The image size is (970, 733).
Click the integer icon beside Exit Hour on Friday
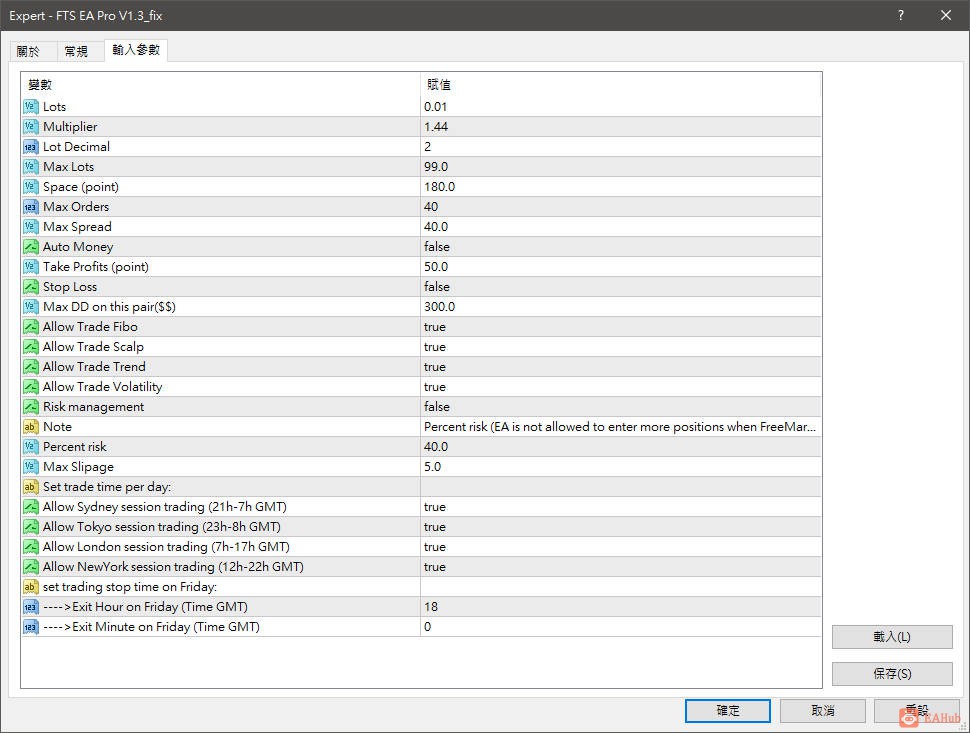[x=30, y=607]
